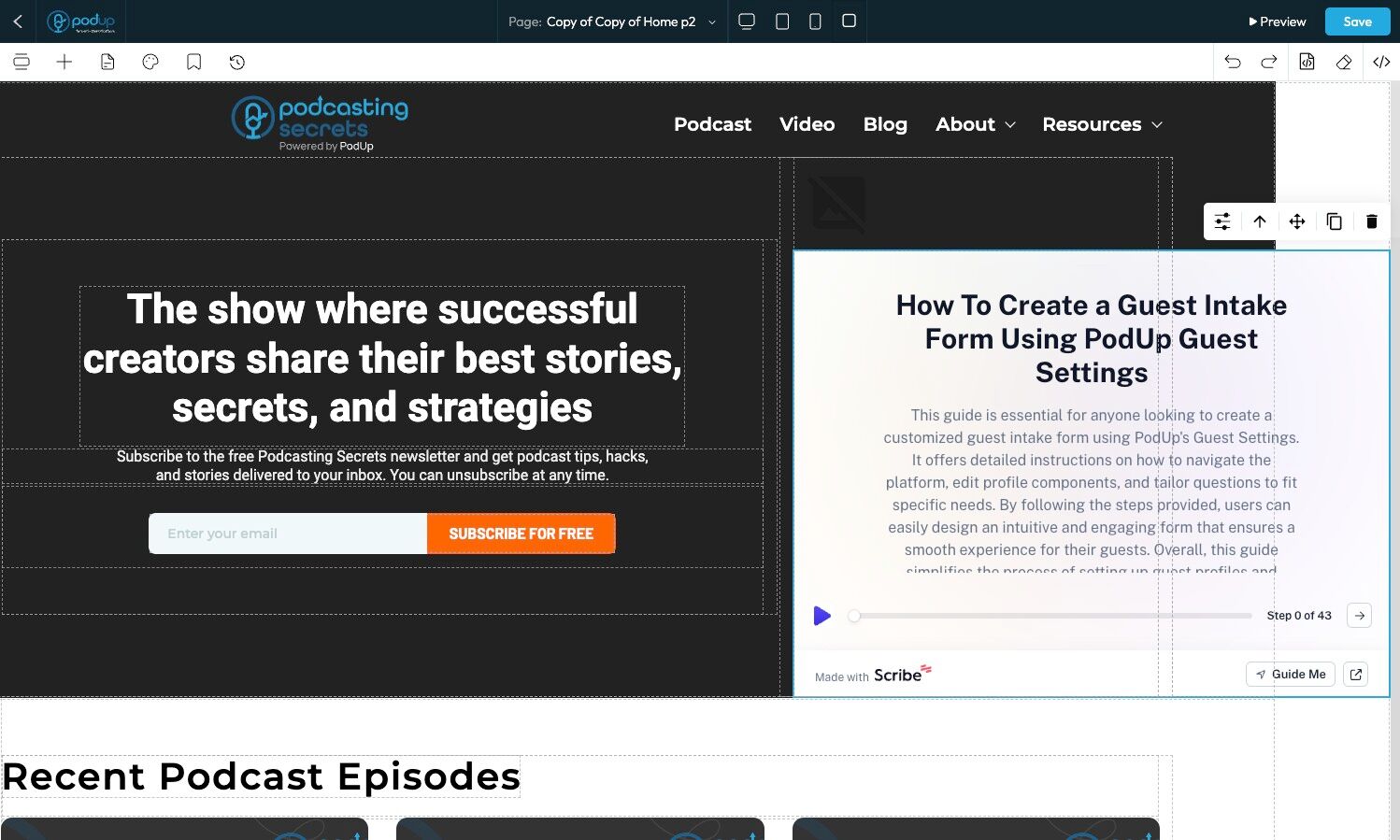Click the move element cross-arrows icon
This screenshot has height=840, width=1400.
click(x=1297, y=221)
